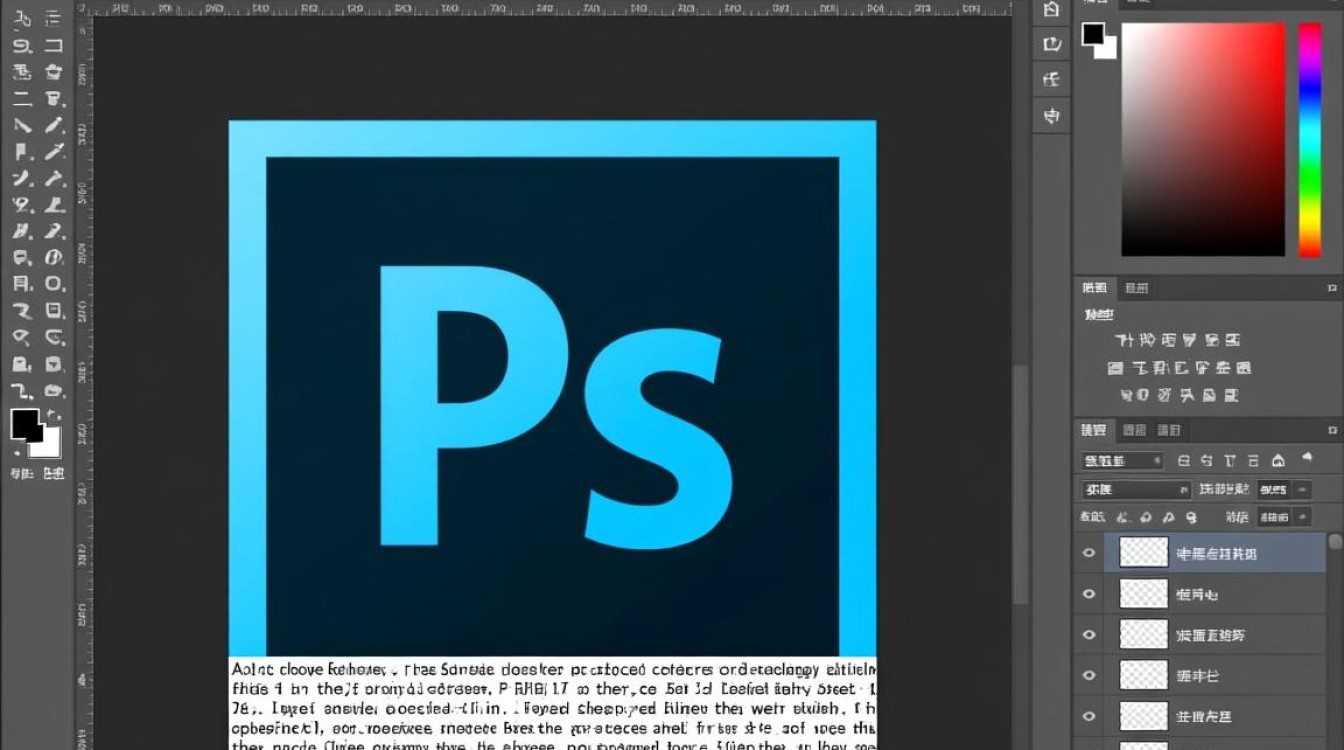
Task: Hide the top selected layer with its eye icon
Action: point(1089,552)
